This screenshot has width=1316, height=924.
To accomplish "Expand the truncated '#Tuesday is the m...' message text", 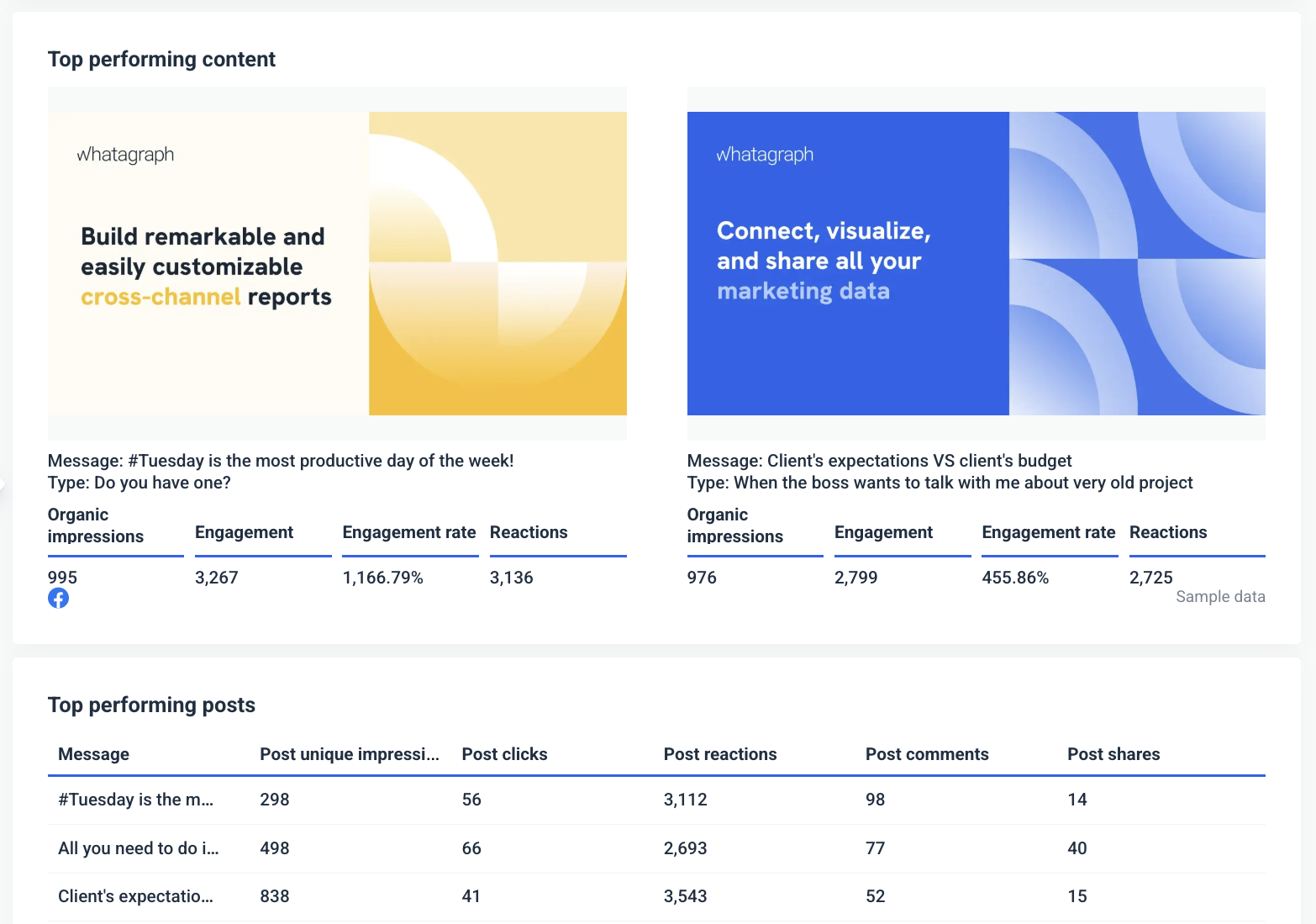I will coord(137,800).
